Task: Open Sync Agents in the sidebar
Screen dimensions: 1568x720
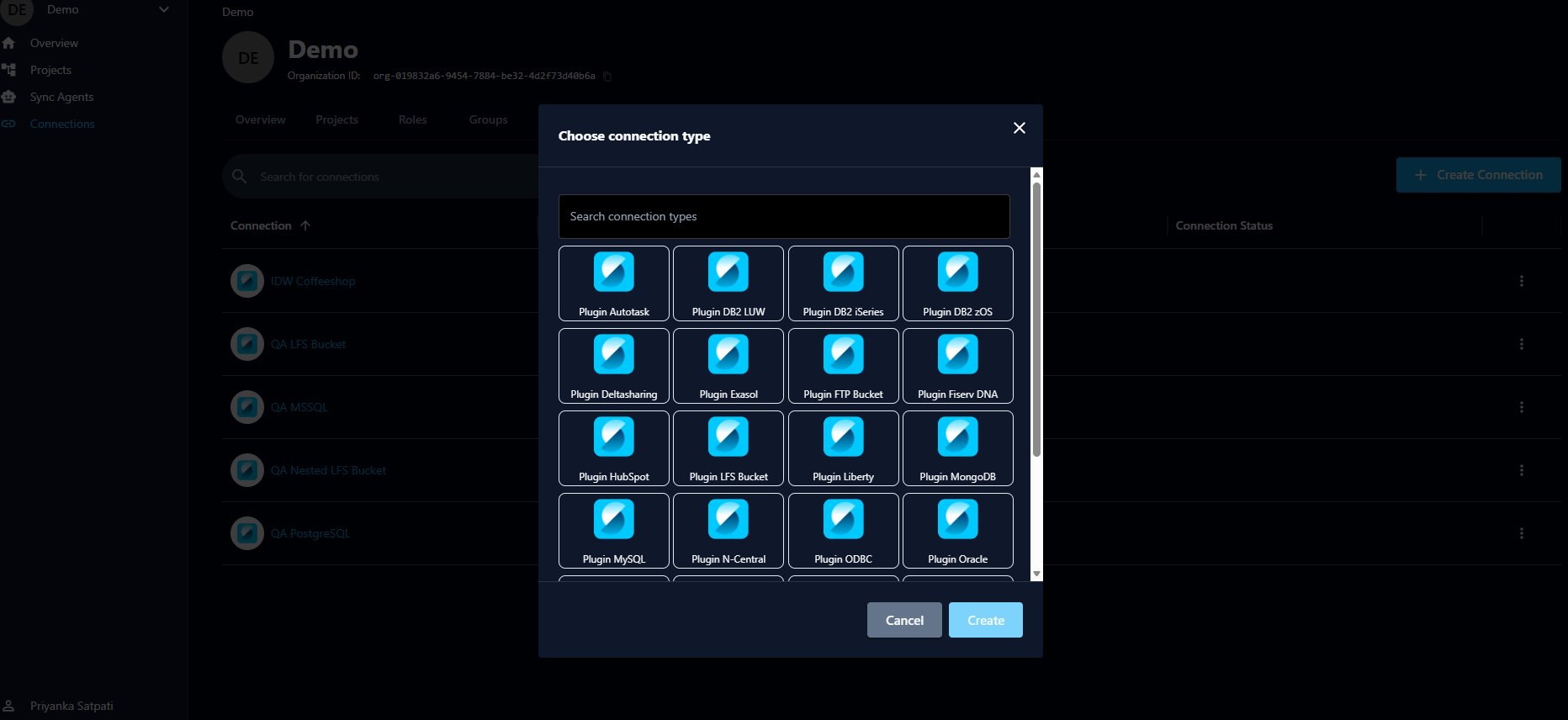Action: click(x=61, y=97)
